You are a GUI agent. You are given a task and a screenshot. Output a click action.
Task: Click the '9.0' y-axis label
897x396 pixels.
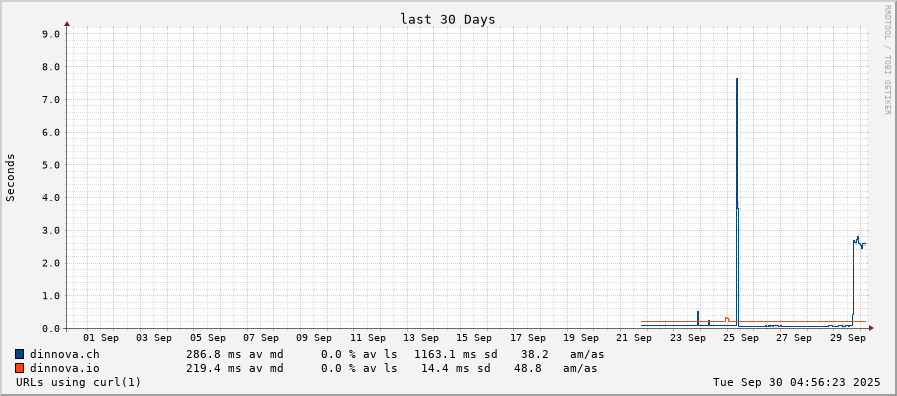tap(51, 34)
